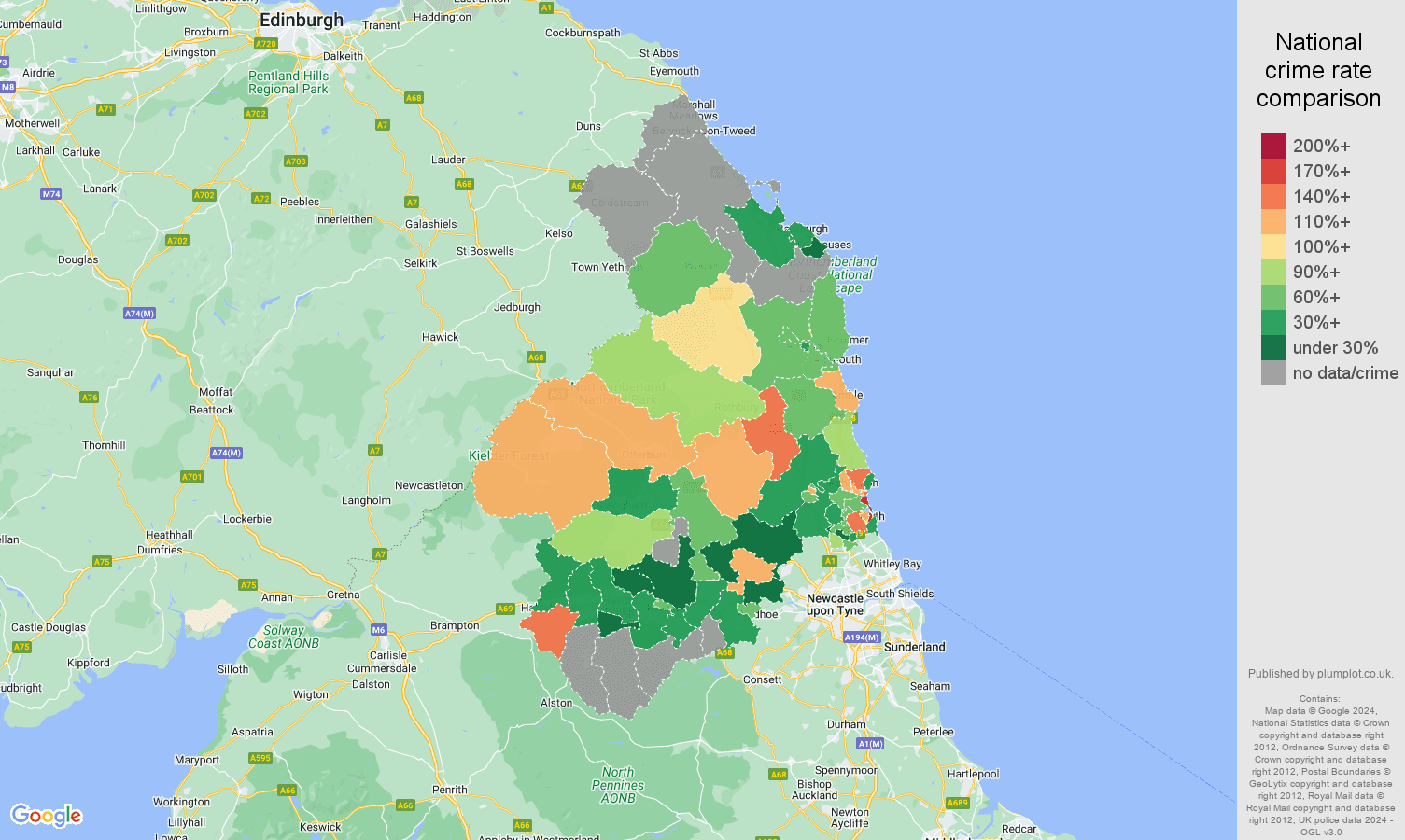1405x840 pixels.
Task: Click the 100%+ legend color swatch
Action: click(1273, 246)
